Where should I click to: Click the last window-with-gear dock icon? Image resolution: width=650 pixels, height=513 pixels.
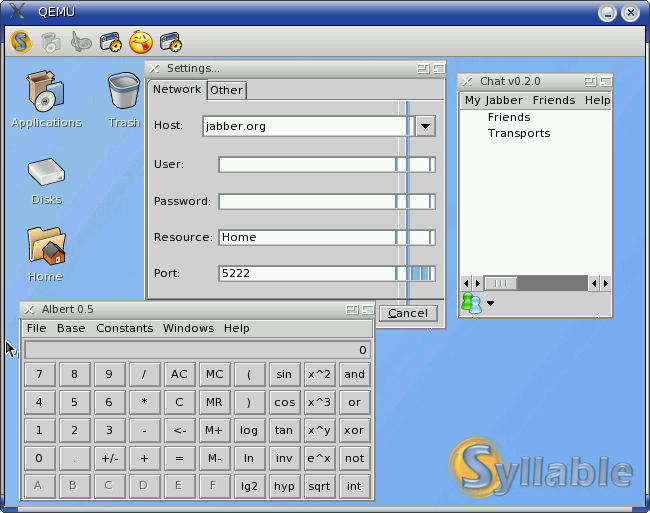click(x=171, y=42)
